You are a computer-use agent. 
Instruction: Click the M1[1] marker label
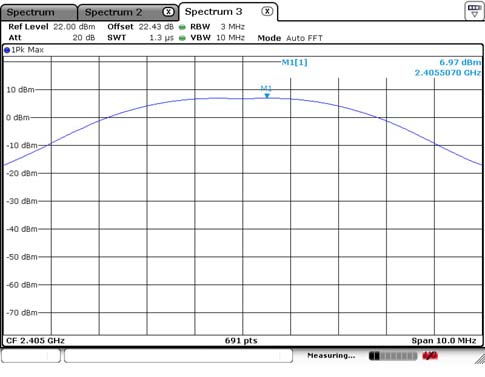(x=295, y=62)
